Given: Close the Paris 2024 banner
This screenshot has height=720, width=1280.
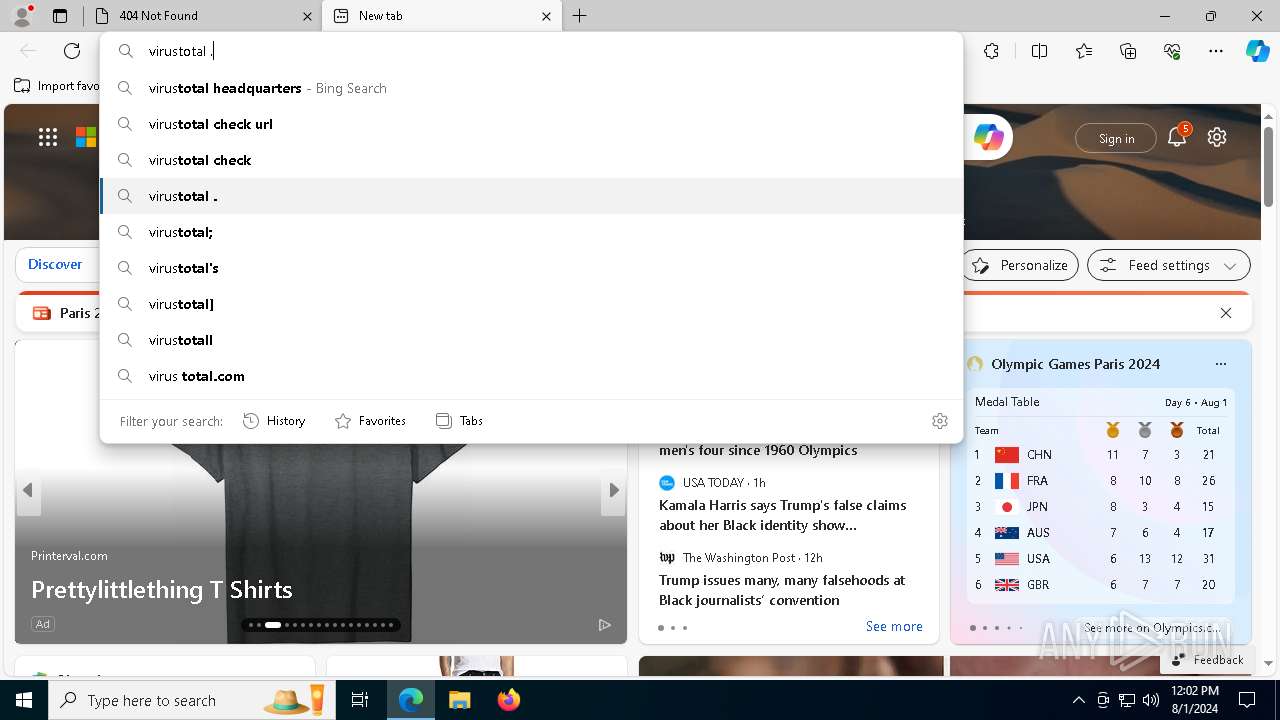Looking at the screenshot, I should click(x=1226, y=313).
